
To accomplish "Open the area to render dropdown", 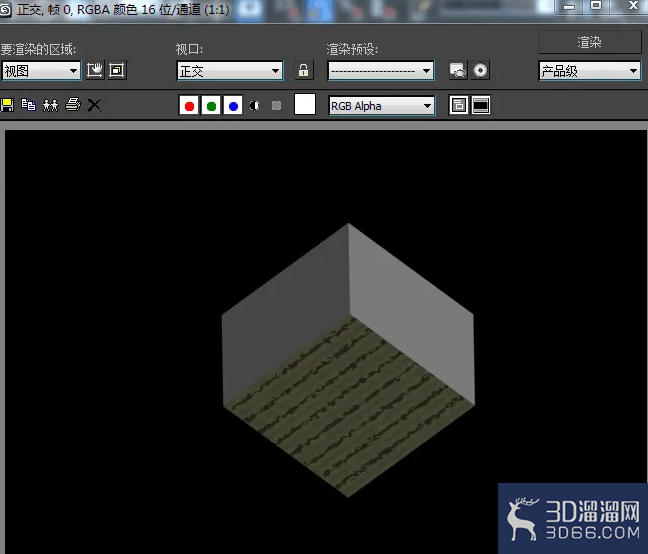I will (41, 71).
